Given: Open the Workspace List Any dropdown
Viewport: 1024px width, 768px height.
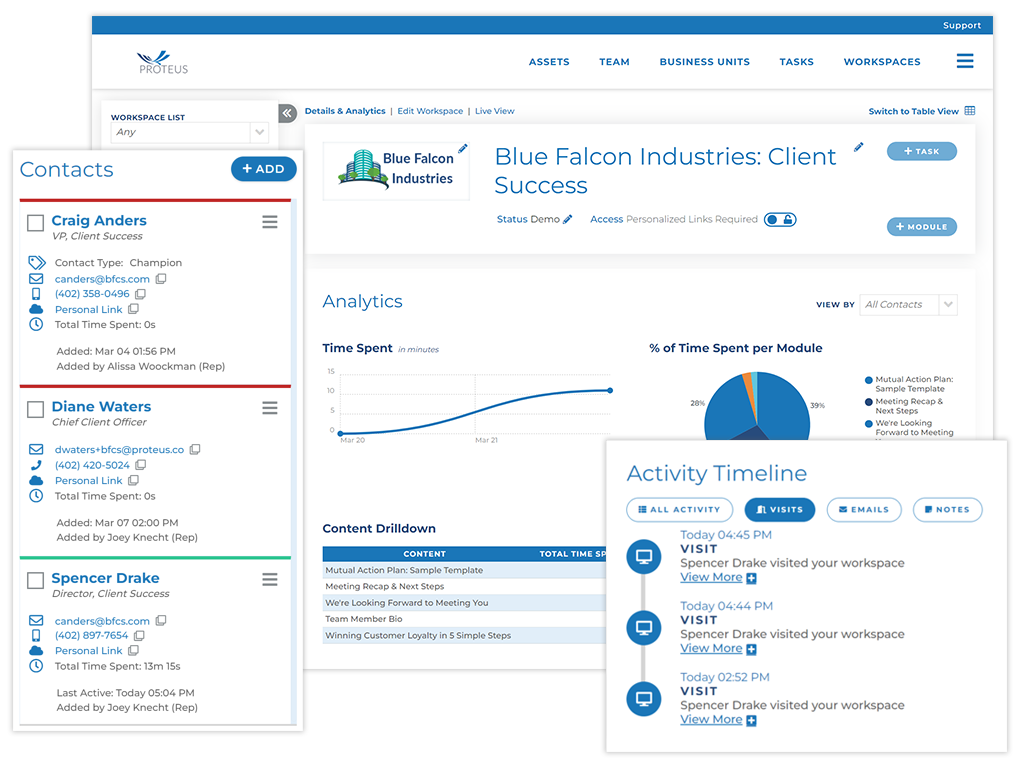Looking at the screenshot, I should tap(189, 133).
